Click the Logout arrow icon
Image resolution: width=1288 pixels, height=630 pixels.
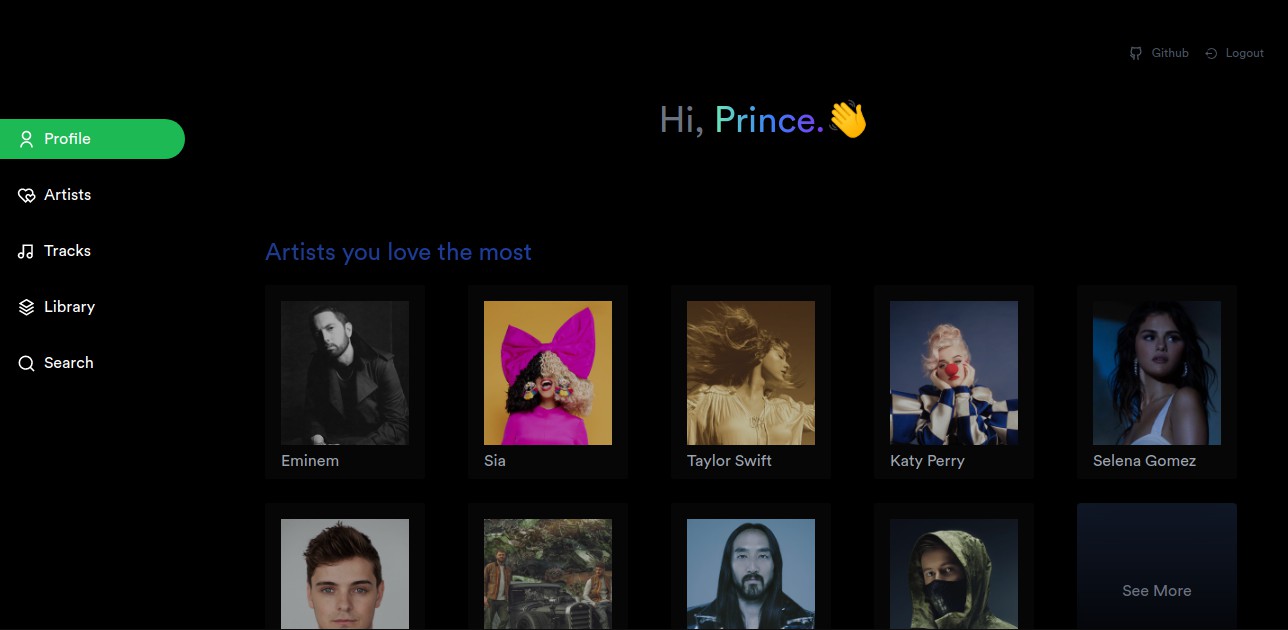click(1210, 53)
